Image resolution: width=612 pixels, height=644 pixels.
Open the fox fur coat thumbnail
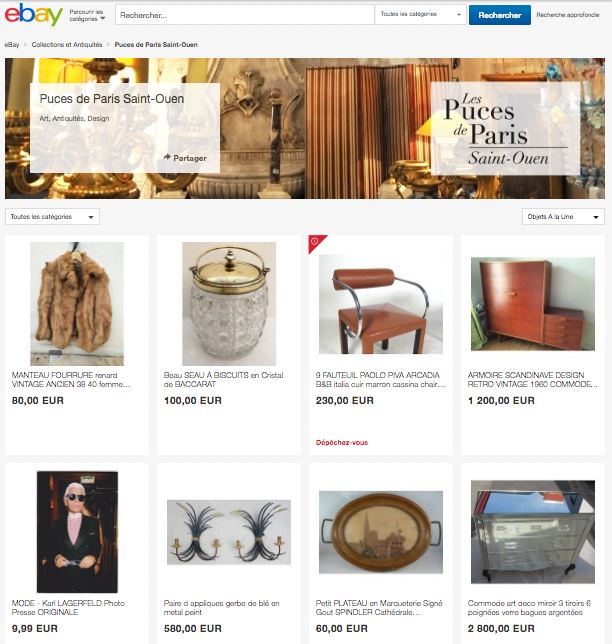77,304
